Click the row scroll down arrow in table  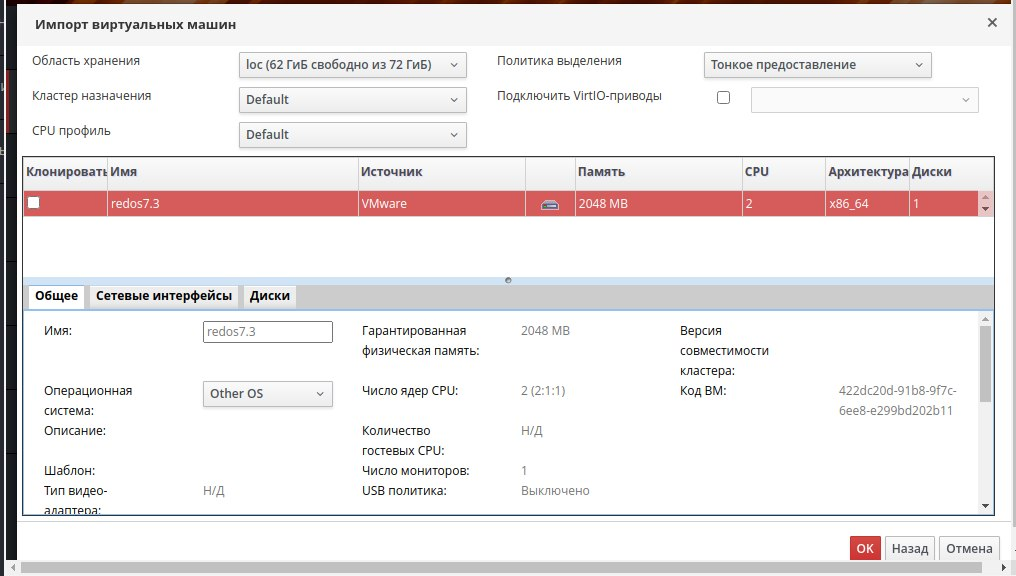(x=986, y=209)
